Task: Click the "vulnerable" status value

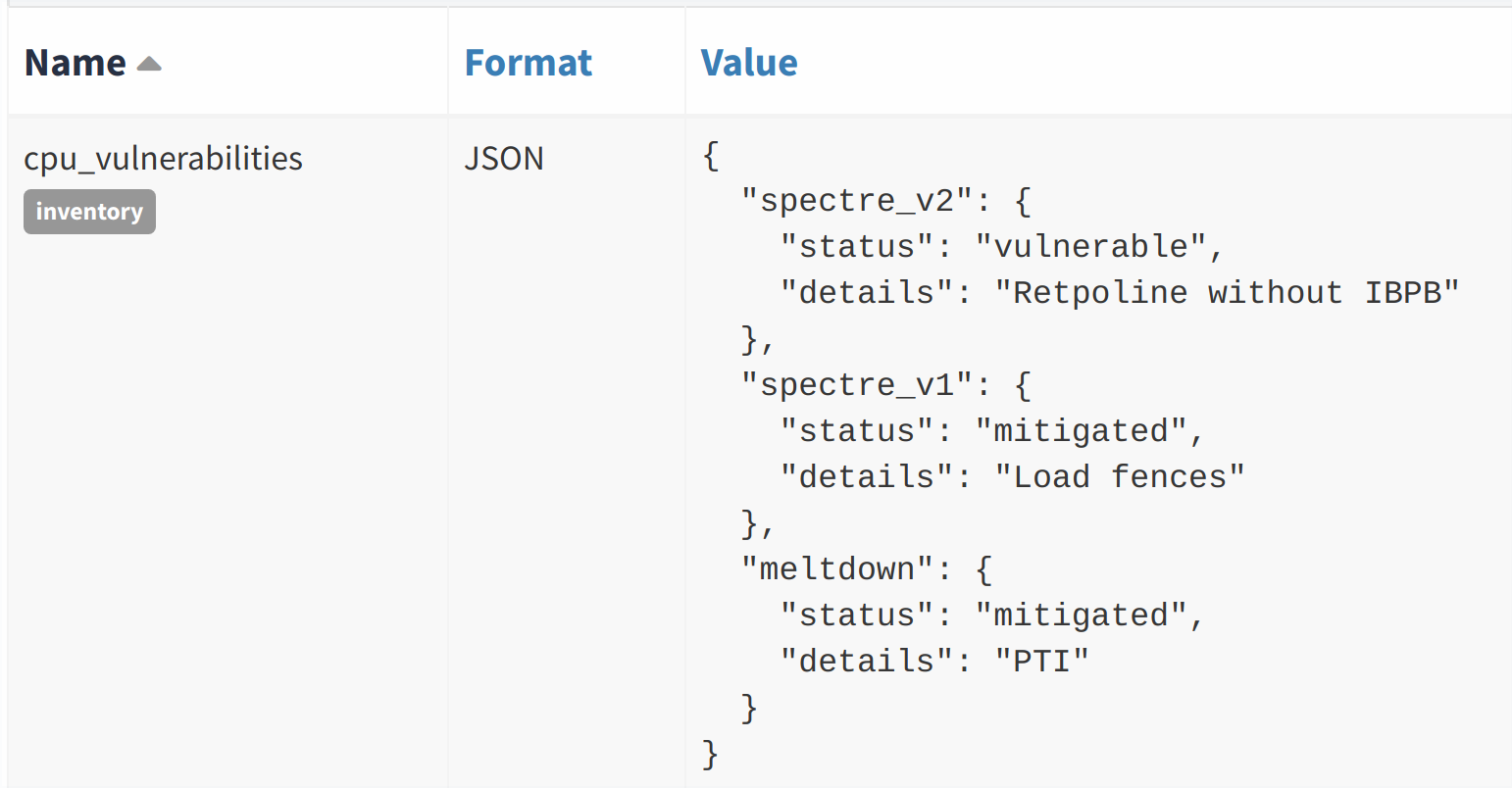Action: (x=1090, y=247)
